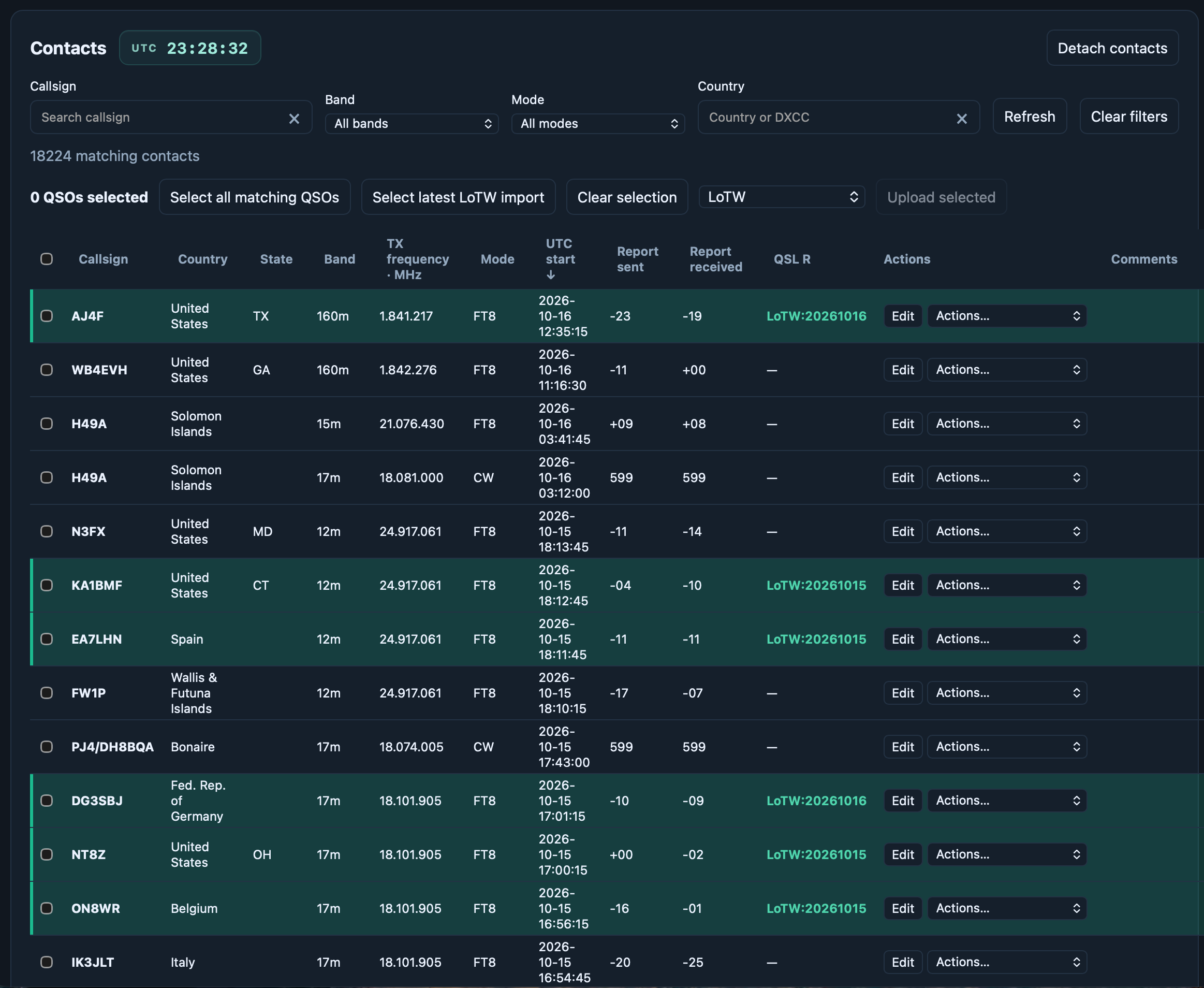Click the Report received column header

coord(716,259)
